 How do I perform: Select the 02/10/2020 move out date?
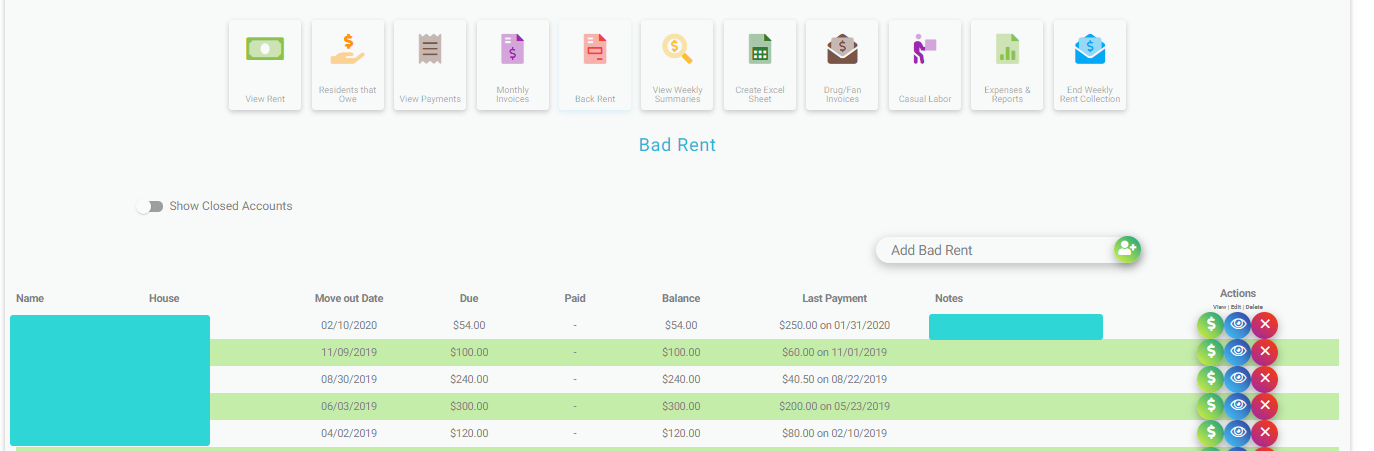pos(349,325)
